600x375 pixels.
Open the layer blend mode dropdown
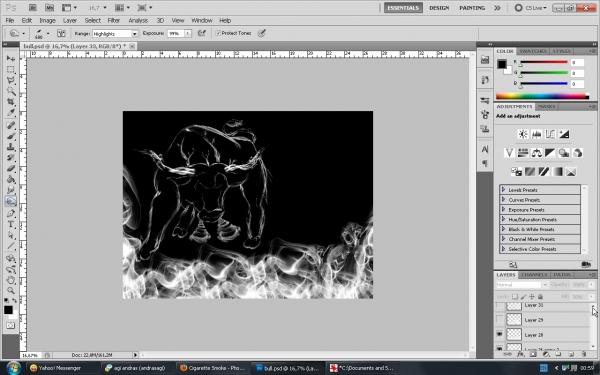pyautogui.click(x=522, y=285)
